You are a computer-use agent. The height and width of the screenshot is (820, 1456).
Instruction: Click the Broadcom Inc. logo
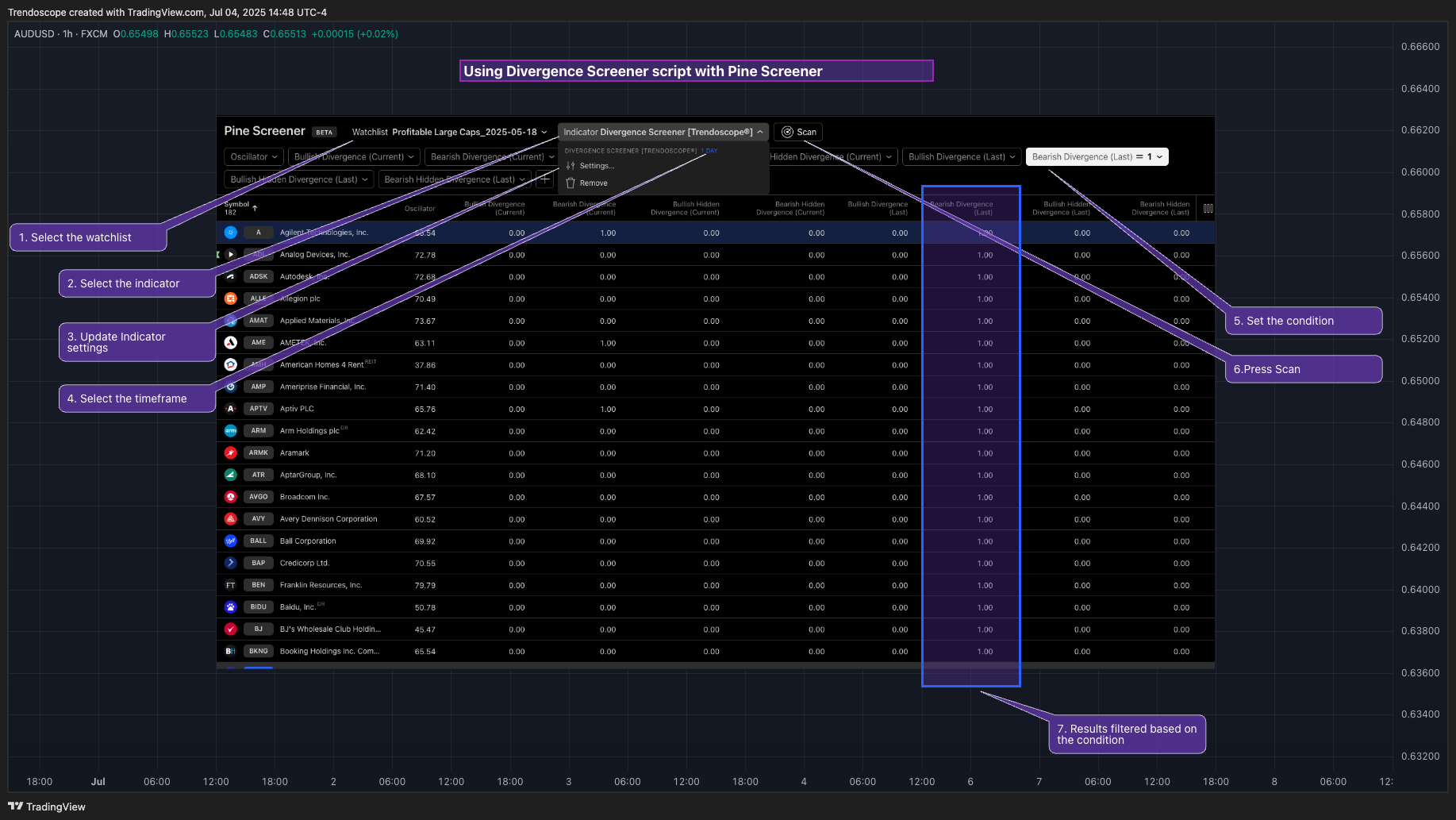pyautogui.click(x=230, y=497)
